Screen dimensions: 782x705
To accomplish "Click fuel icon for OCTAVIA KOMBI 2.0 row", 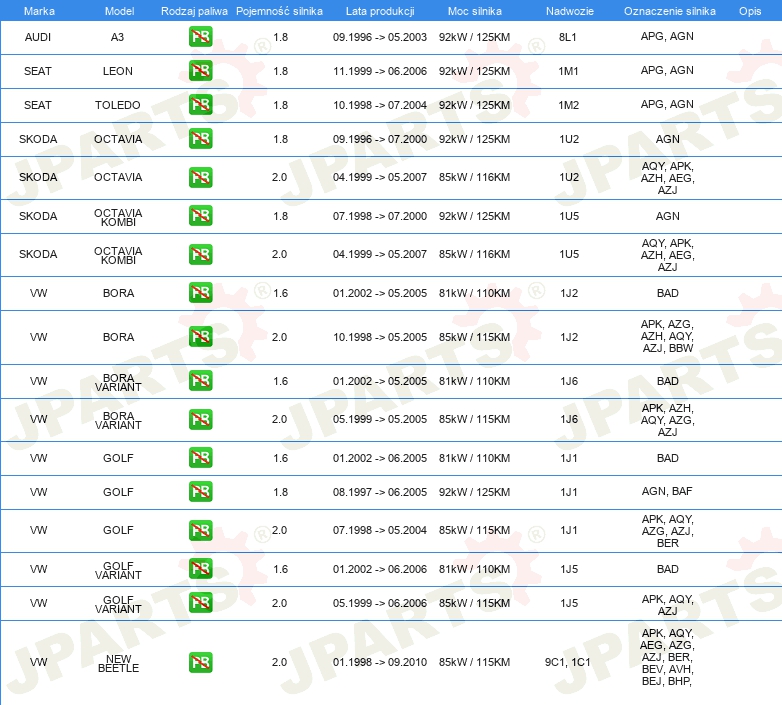I will click(200, 254).
